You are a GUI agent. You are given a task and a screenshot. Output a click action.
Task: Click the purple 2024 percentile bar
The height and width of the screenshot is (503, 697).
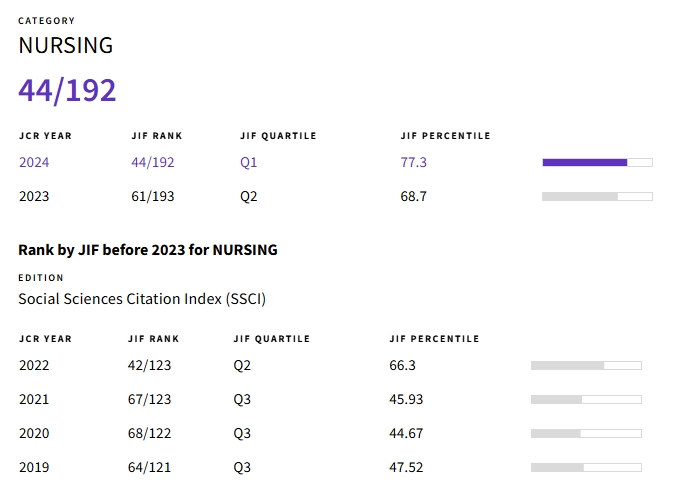[597, 162]
